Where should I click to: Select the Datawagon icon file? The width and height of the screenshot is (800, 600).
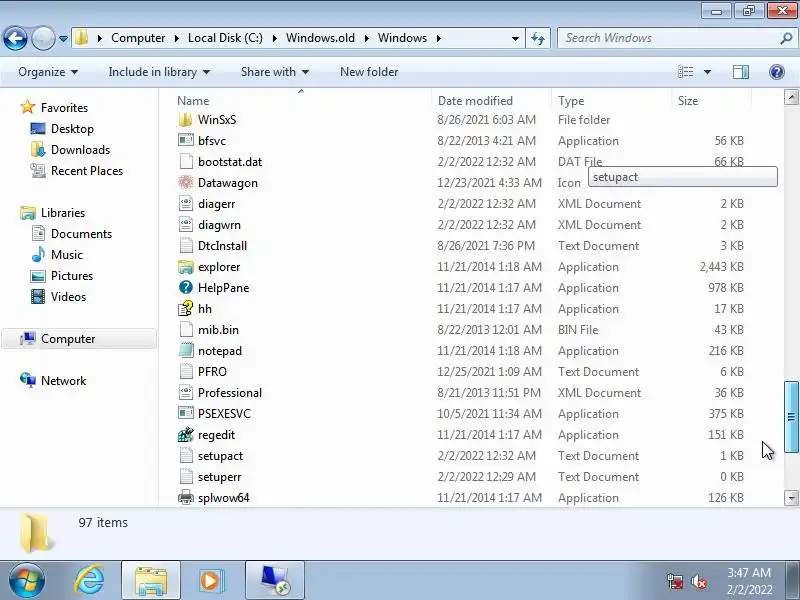[186, 183]
